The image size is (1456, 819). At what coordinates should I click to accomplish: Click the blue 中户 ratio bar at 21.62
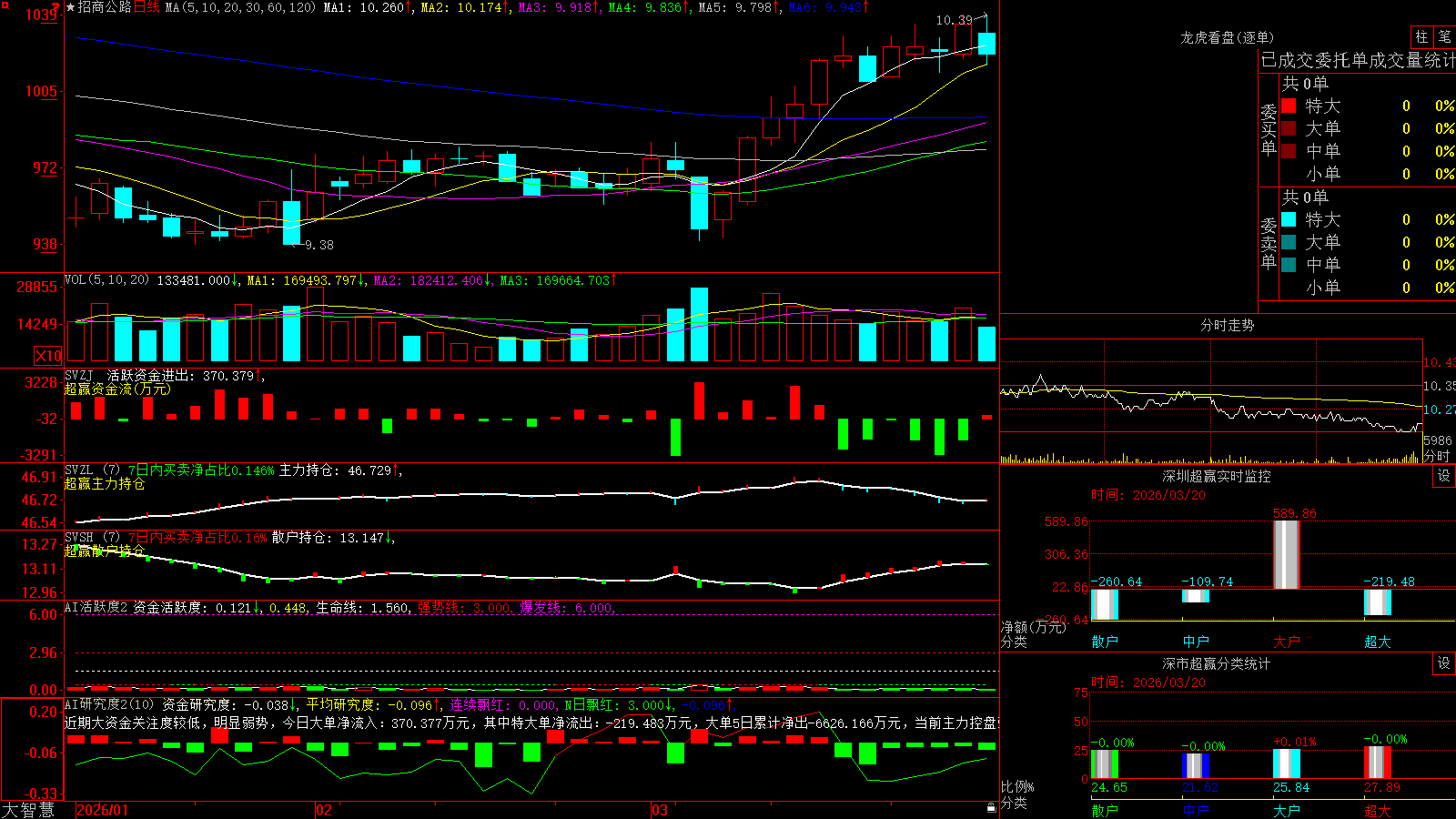(1196, 765)
